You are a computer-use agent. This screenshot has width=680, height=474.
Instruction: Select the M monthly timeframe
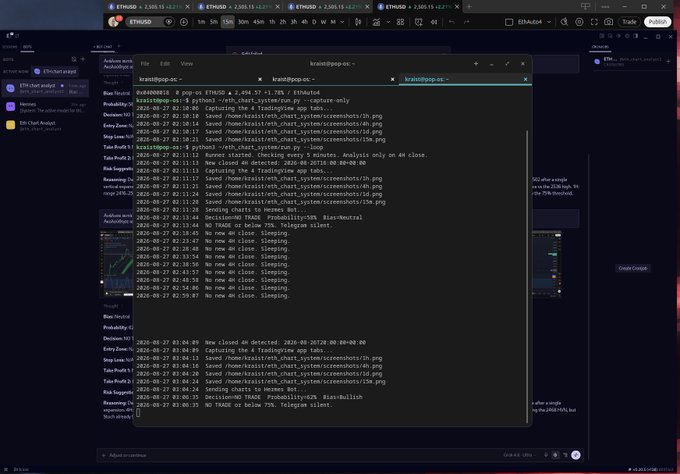point(333,22)
